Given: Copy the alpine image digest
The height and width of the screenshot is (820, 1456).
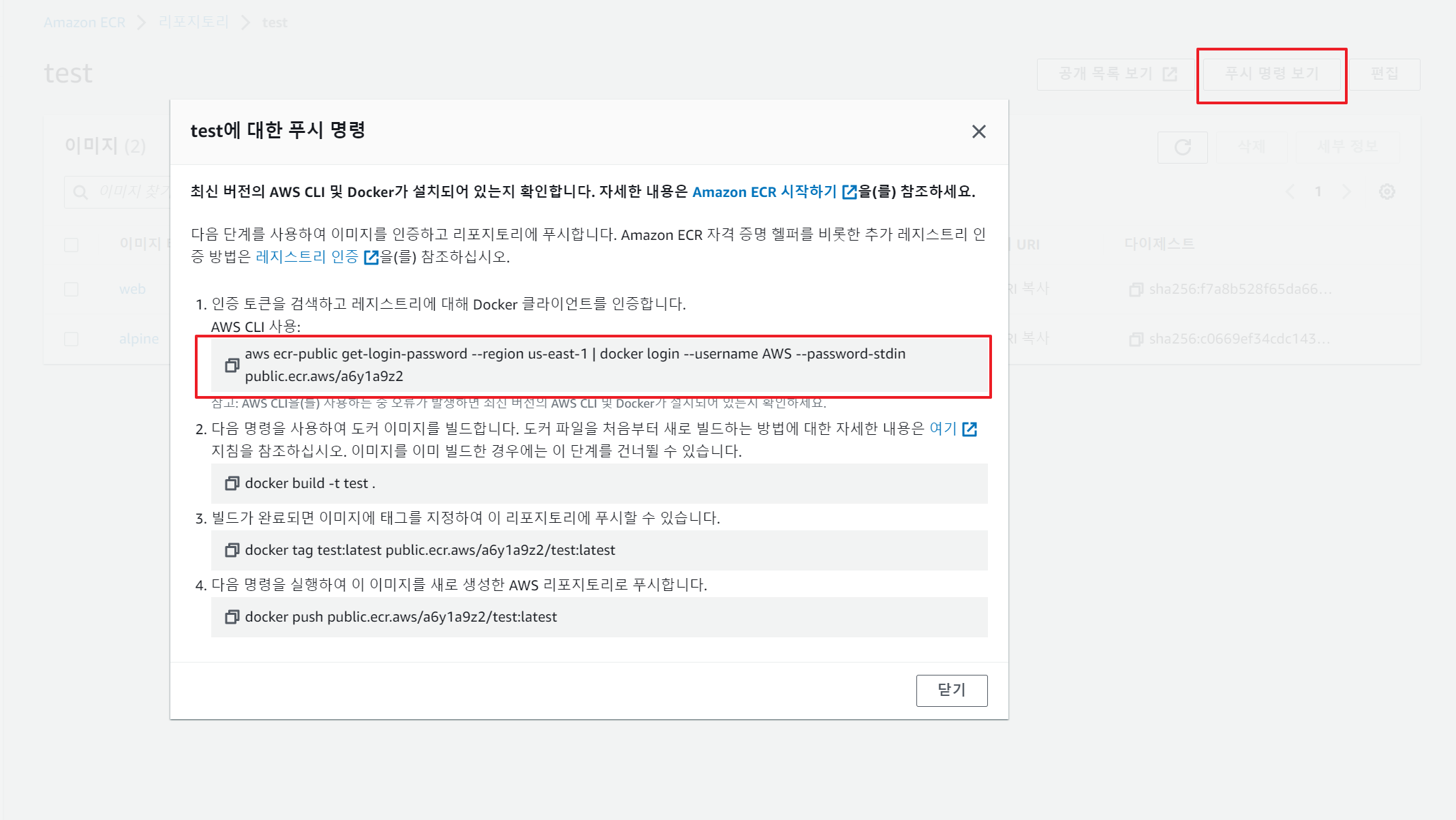Looking at the screenshot, I should [x=1135, y=339].
